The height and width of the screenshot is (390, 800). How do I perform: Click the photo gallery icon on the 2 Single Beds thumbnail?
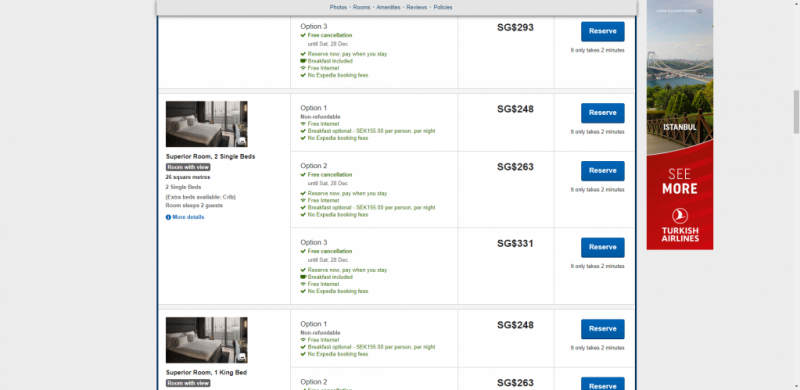242,140
